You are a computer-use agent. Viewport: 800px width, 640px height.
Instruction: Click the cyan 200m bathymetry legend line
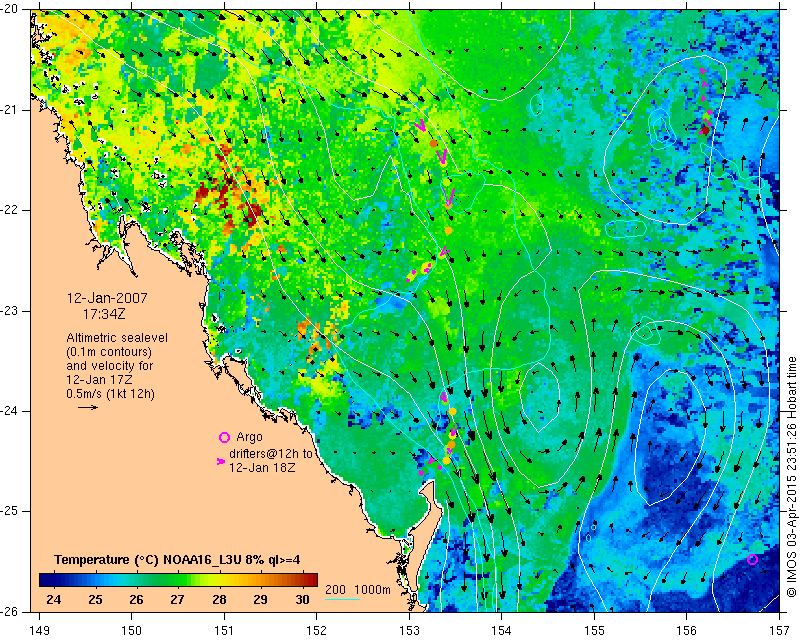(x=342, y=599)
